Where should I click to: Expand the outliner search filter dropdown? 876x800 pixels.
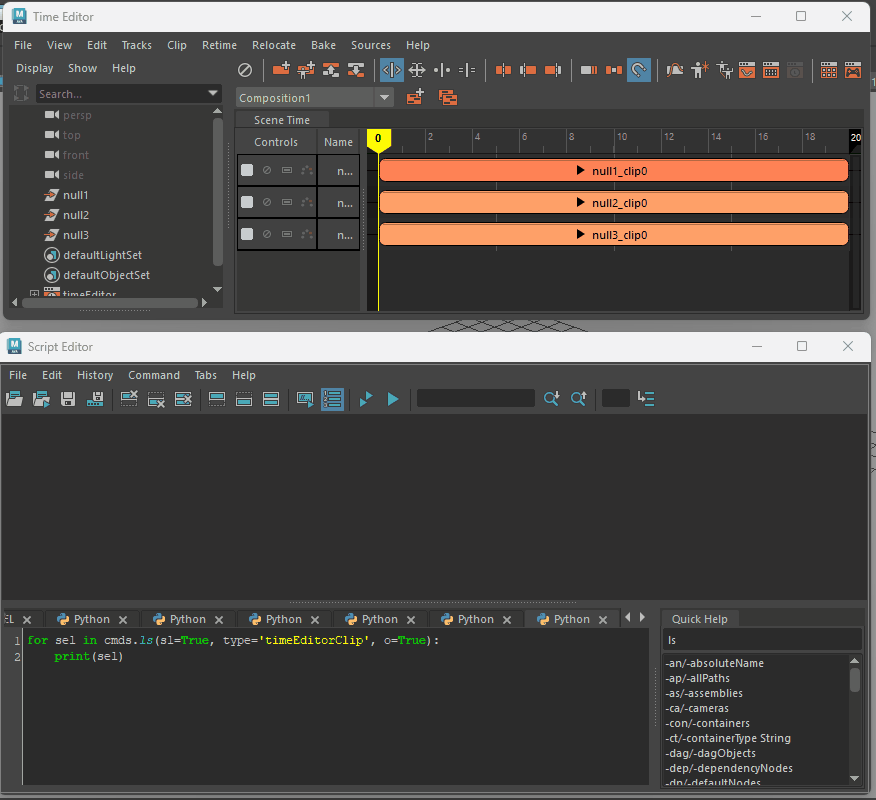[x=213, y=94]
